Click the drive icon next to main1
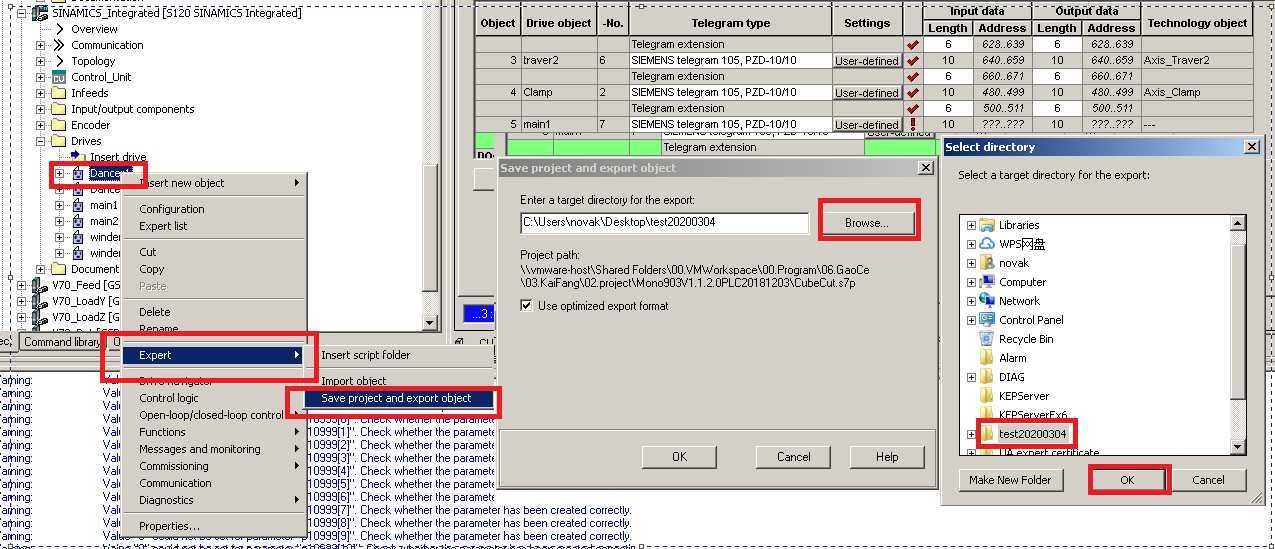The width and height of the screenshot is (1275, 549). (x=77, y=205)
